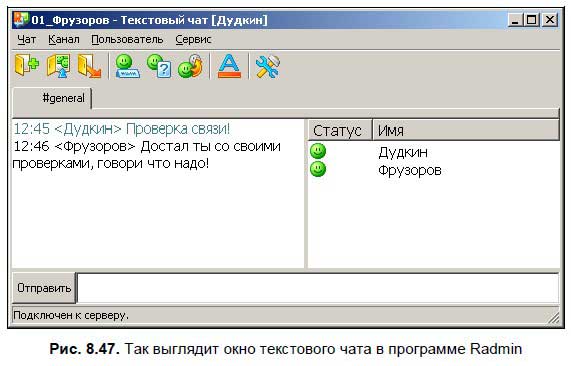571x366 pixels.
Task: Click the Отправить button
Action: 44,288
